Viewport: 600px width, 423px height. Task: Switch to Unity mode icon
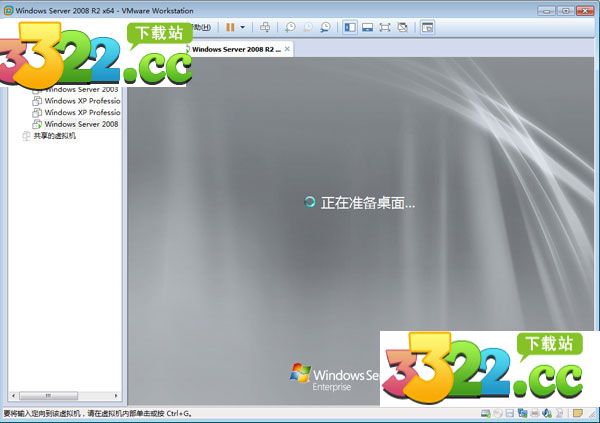(x=403, y=27)
